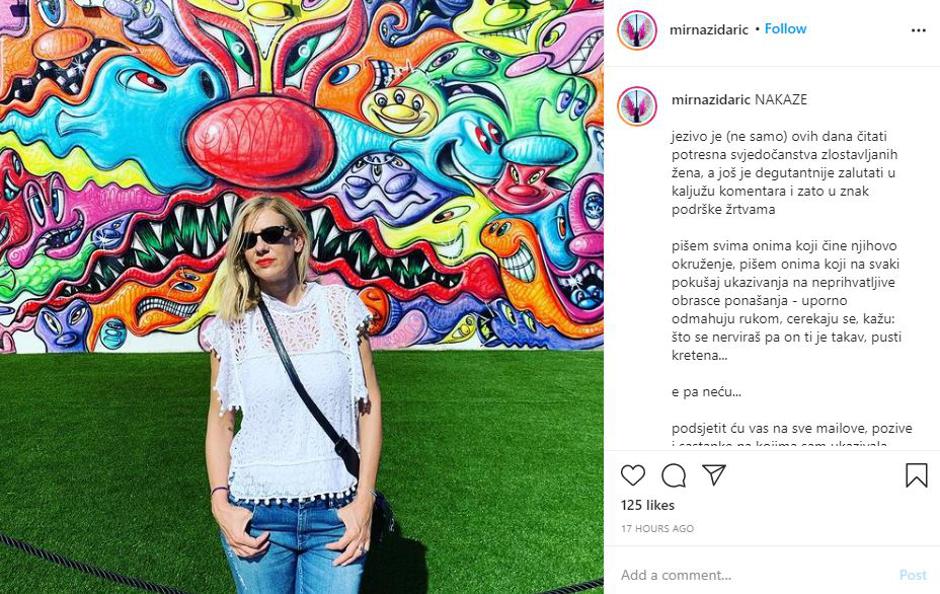Screen dimensions: 940x594
Task: Share post with paper plane icon
Action: coord(714,475)
